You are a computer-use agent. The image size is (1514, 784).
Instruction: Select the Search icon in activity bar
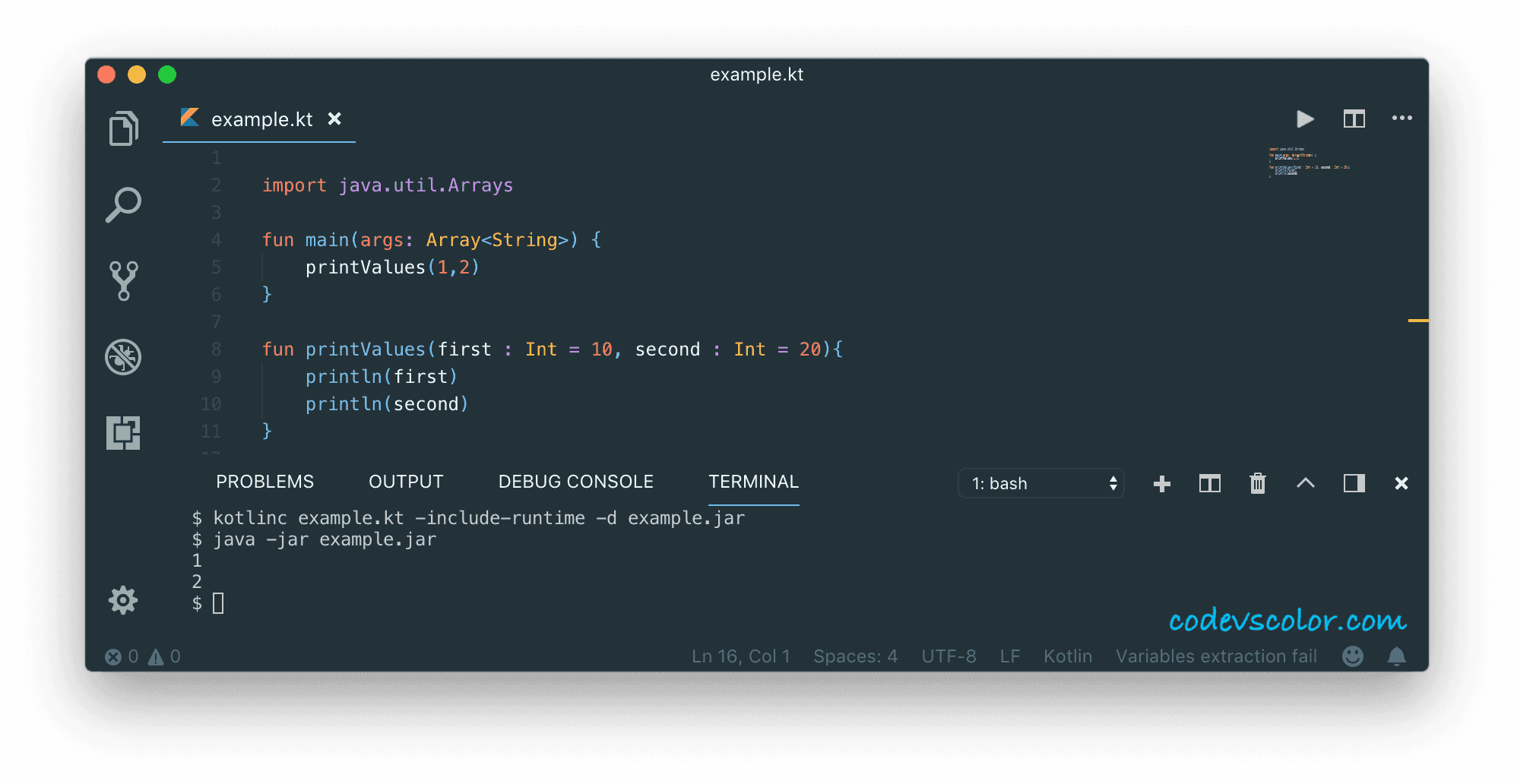click(x=124, y=204)
